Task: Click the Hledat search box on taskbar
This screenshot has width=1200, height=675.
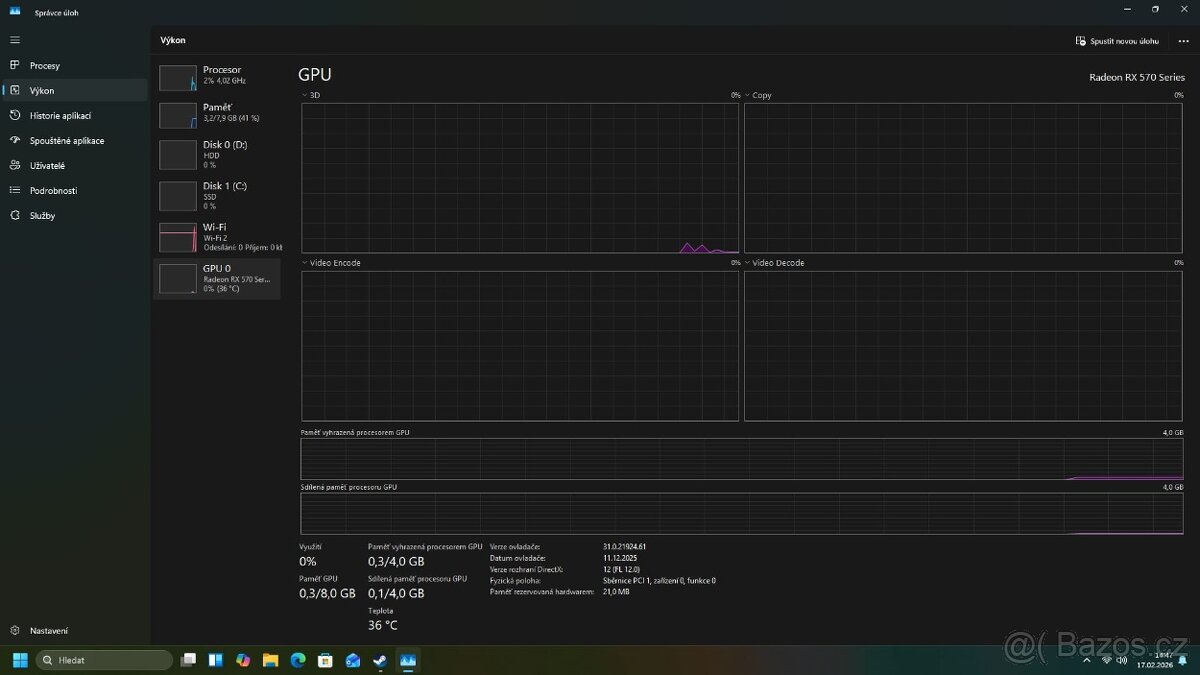Action: pyautogui.click(x=103, y=660)
